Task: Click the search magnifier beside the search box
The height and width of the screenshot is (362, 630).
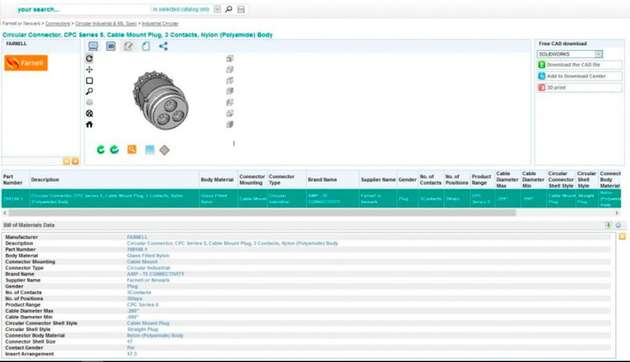Action: coord(229,9)
